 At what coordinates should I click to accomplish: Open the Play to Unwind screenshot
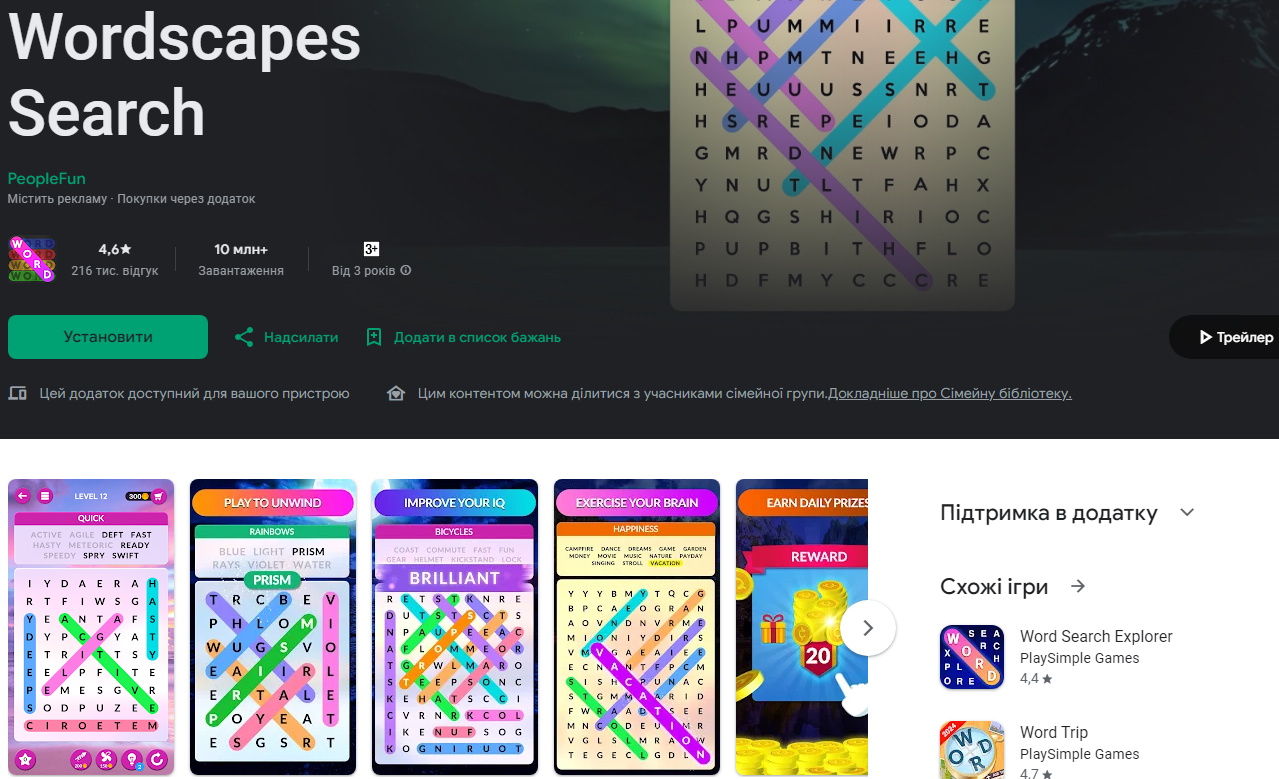point(273,627)
